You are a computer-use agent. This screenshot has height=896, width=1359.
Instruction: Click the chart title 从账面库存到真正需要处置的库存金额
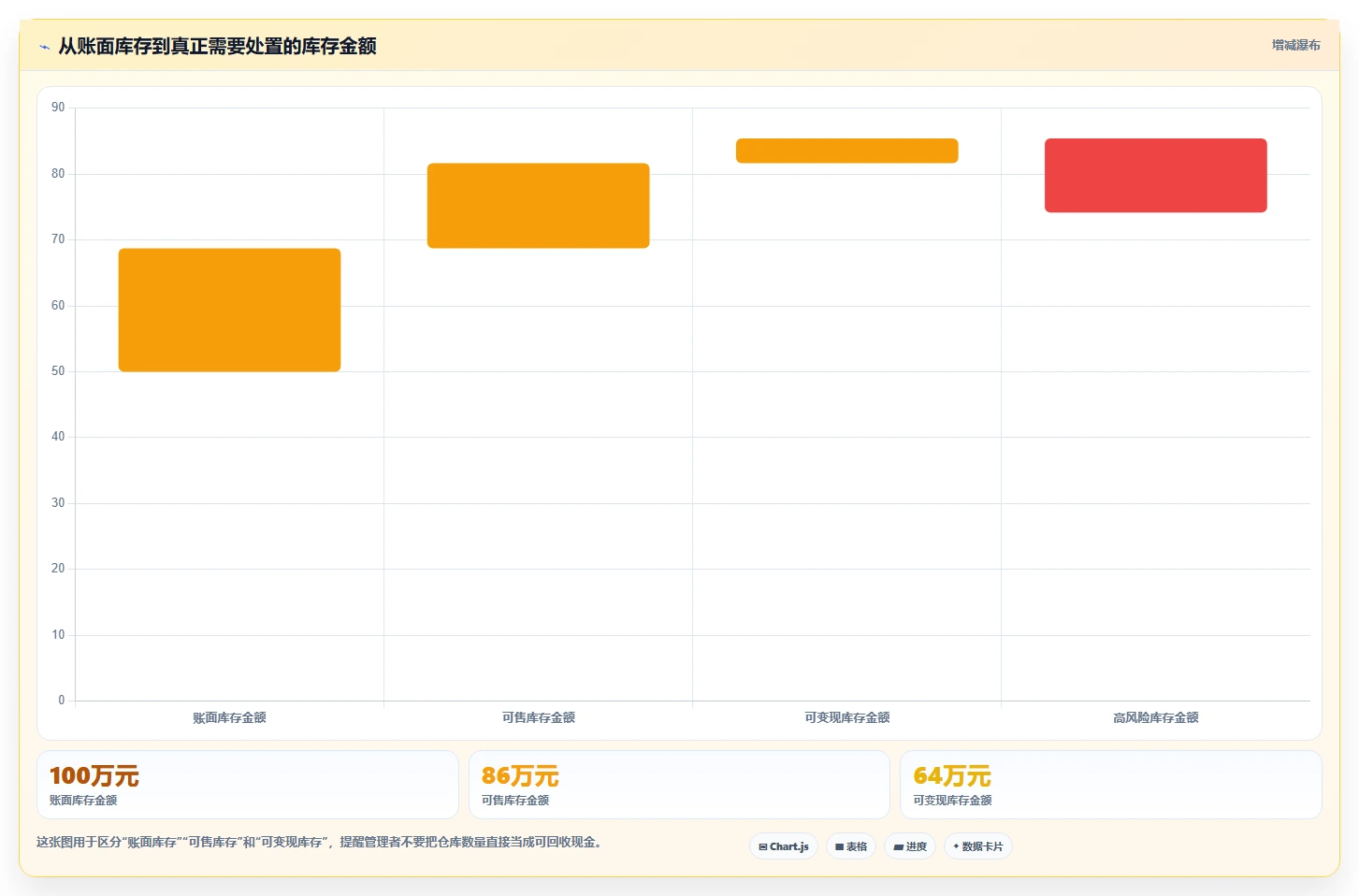click(x=217, y=46)
